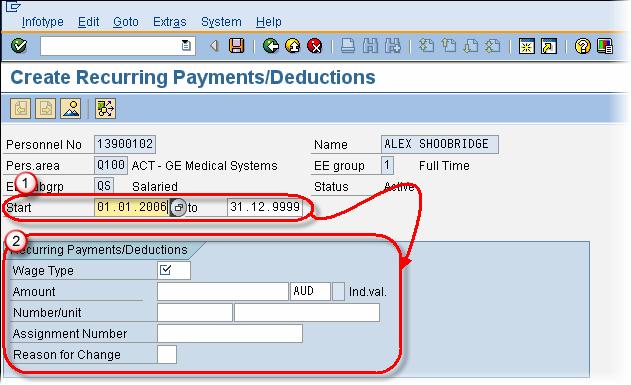The image size is (631, 385).
Task: Click the Assignment Number field
Action: coord(230,334)
